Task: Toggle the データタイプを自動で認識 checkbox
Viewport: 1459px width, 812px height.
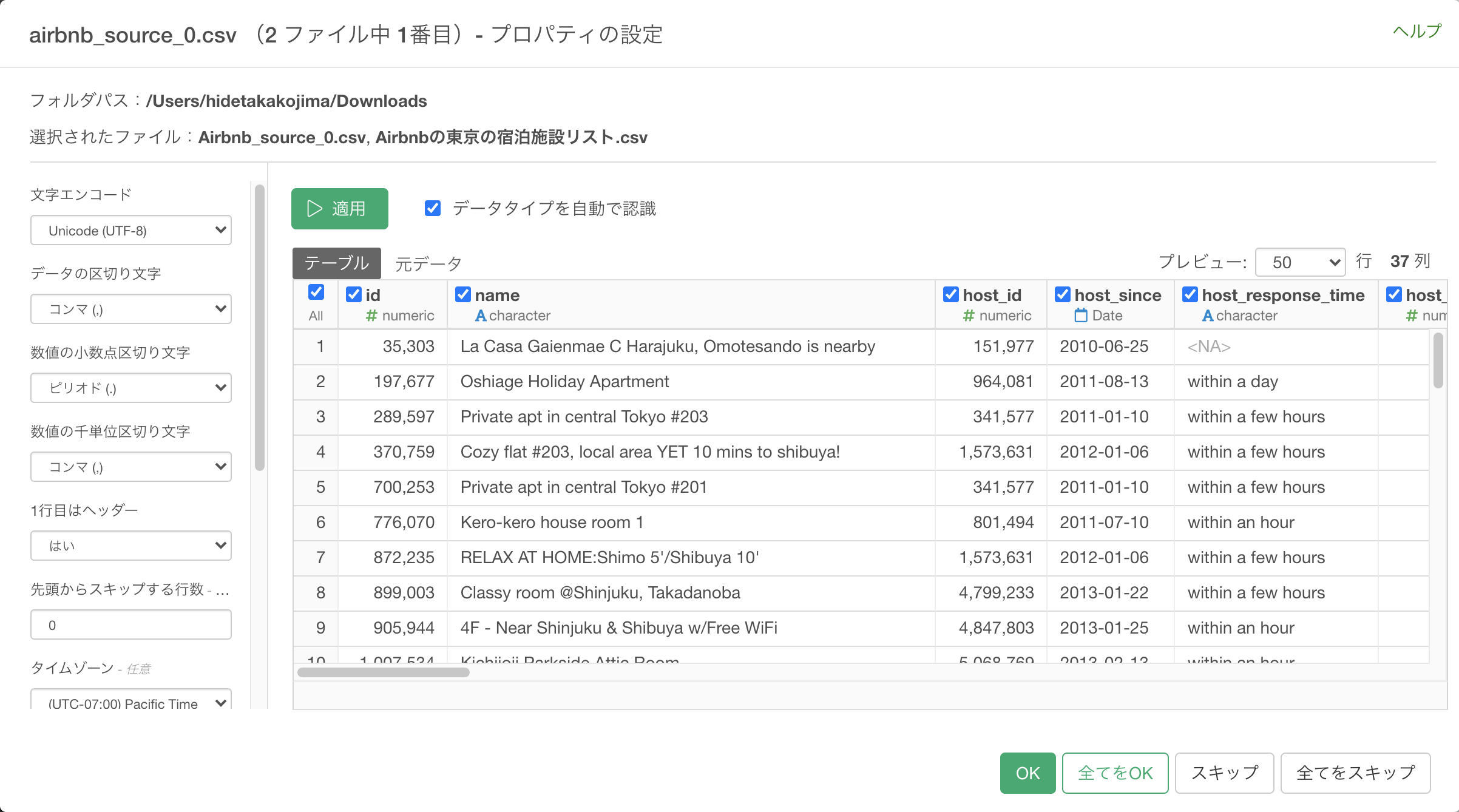Action: pos(433,208)
